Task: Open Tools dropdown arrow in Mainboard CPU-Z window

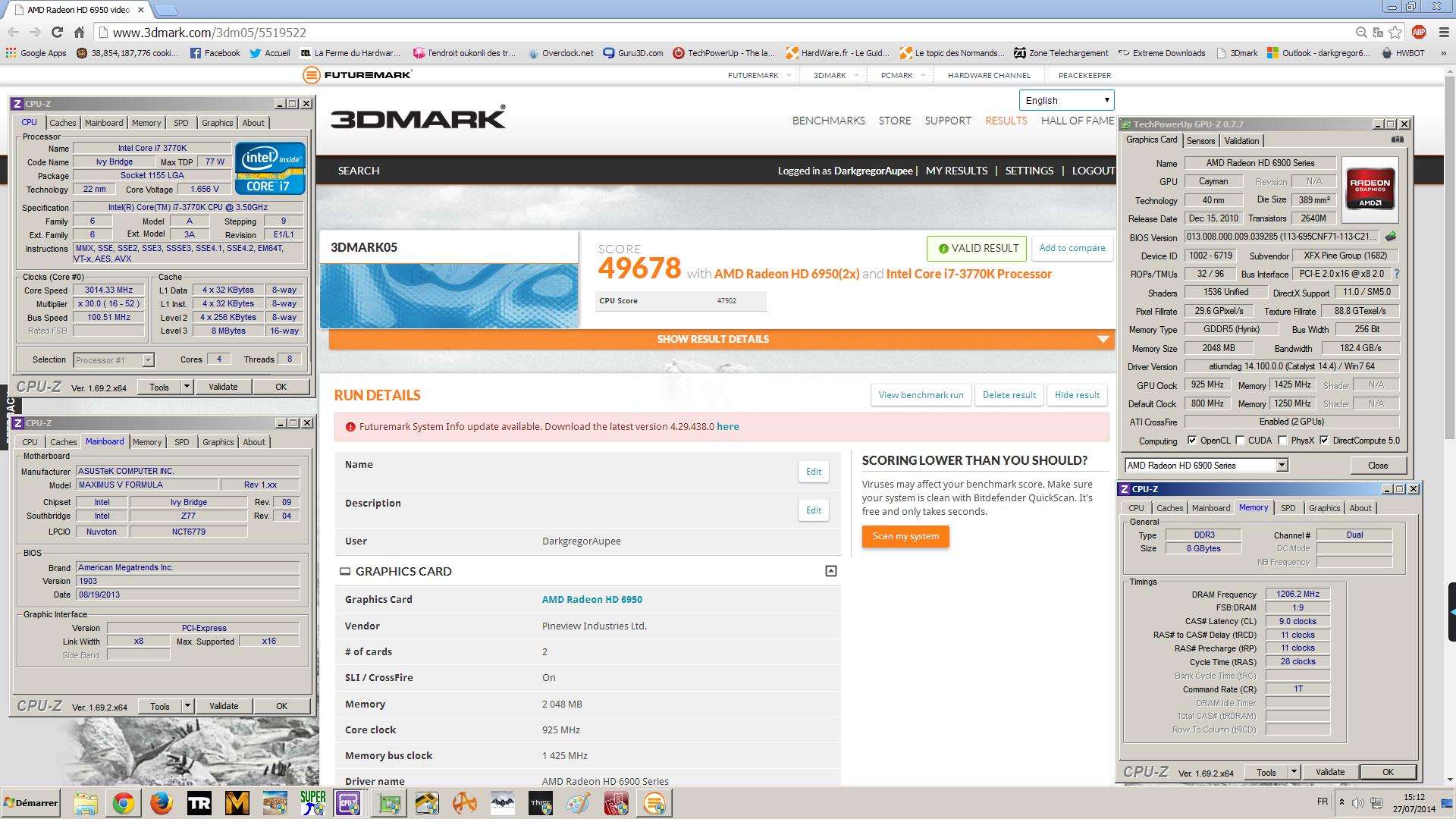Action: pos(187,706)
